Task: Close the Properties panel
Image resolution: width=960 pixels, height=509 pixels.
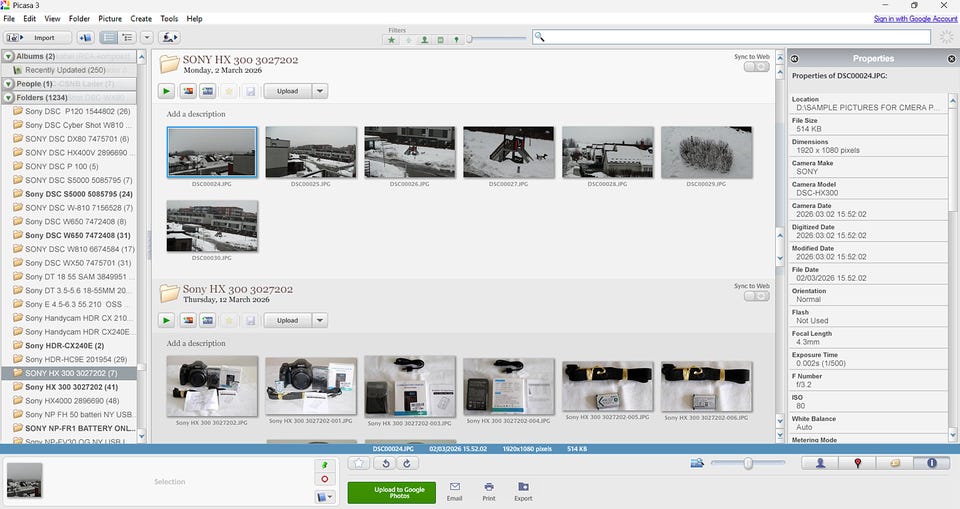Action: coord(951,59)
